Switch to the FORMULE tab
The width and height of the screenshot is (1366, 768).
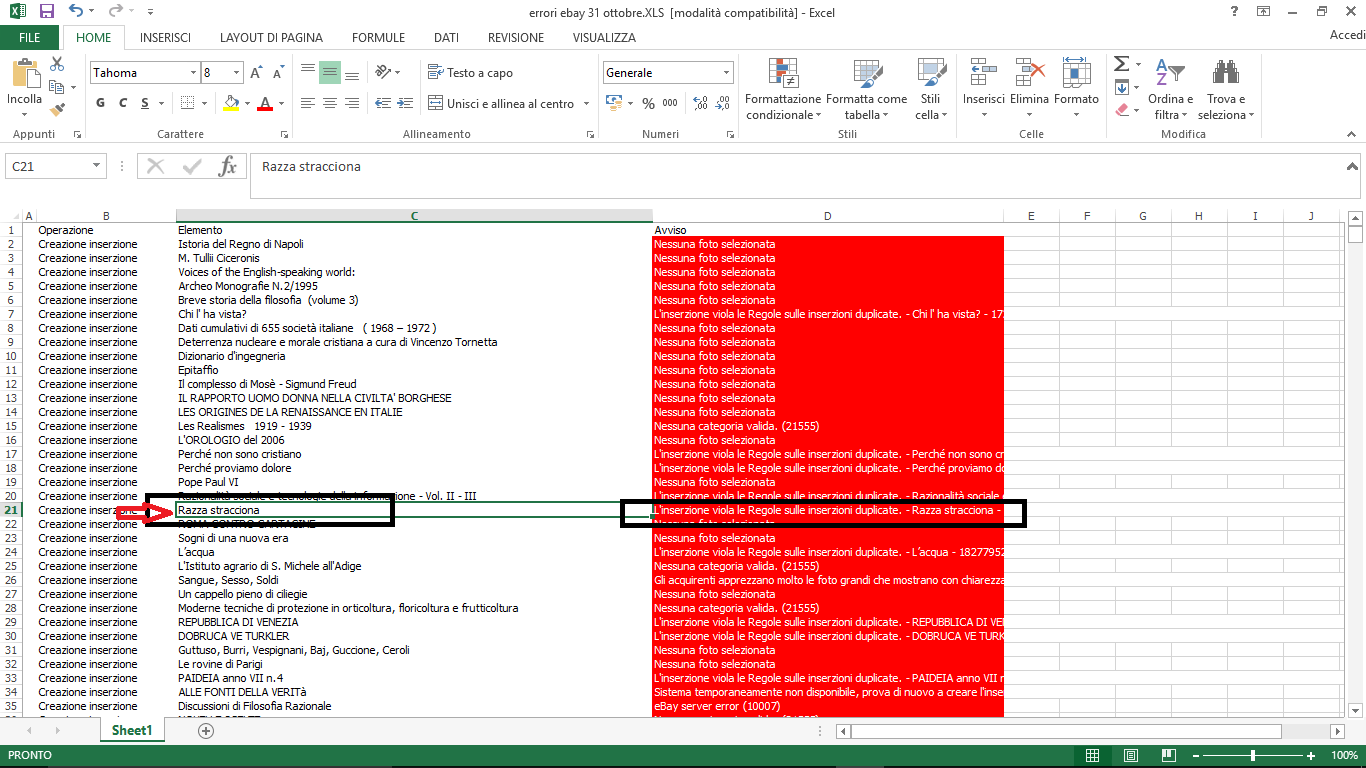378,38
